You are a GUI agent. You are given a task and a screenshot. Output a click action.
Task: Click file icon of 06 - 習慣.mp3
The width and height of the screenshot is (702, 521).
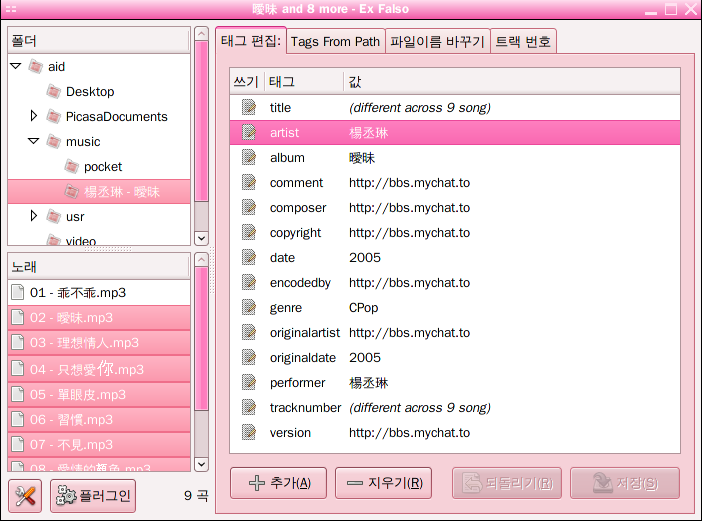[18, 419]
